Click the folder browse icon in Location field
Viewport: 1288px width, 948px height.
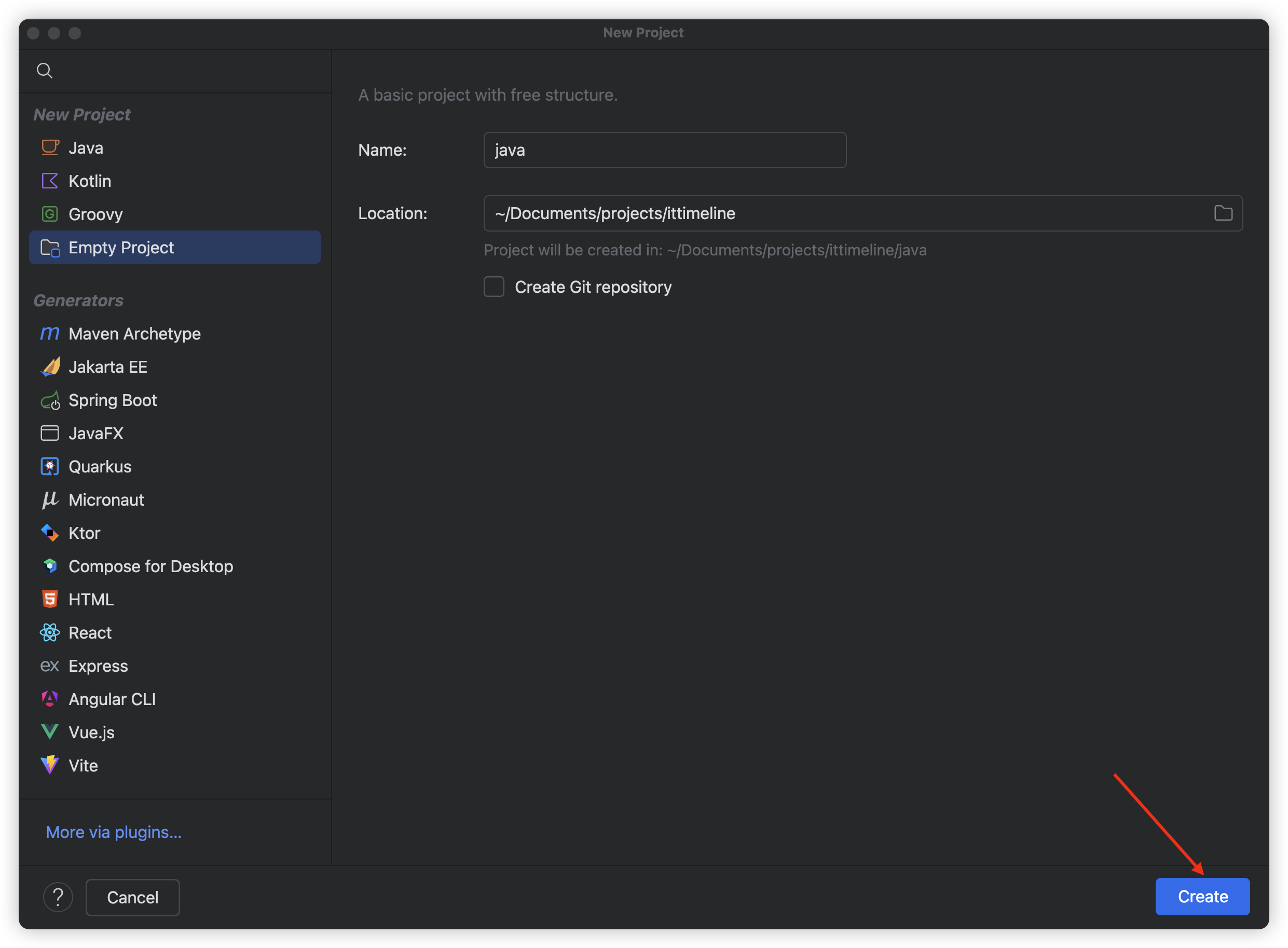click(1223, 213)
